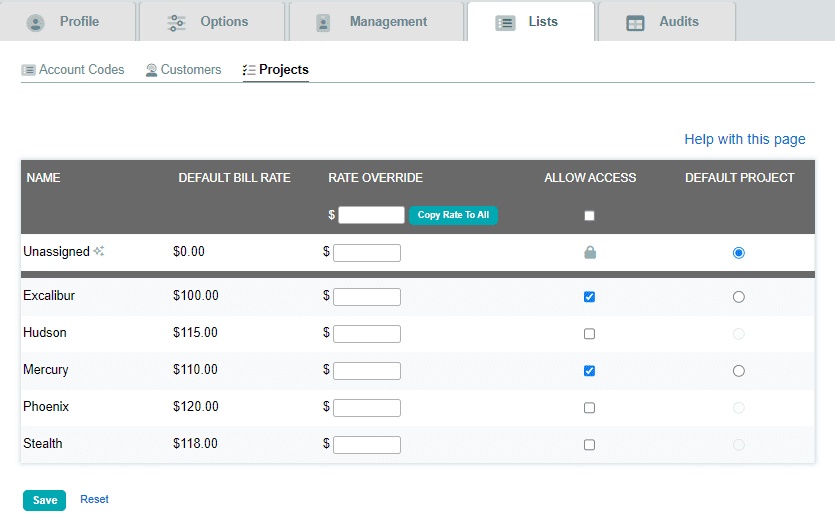
Task: Click the Account Codes list icon
Action: coord(29,70)
